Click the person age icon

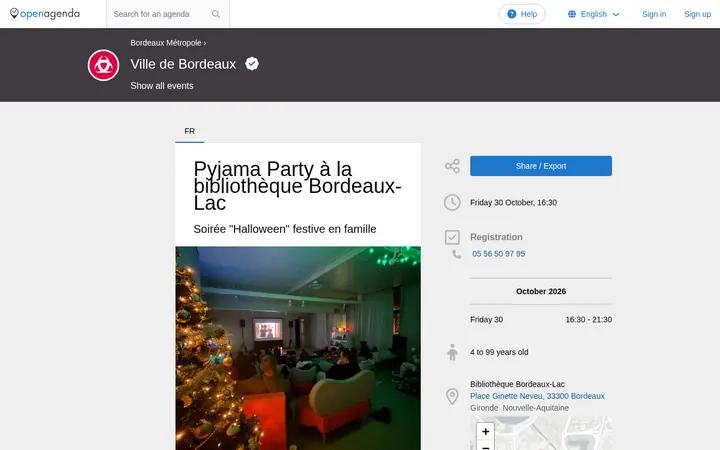point(452,352)
